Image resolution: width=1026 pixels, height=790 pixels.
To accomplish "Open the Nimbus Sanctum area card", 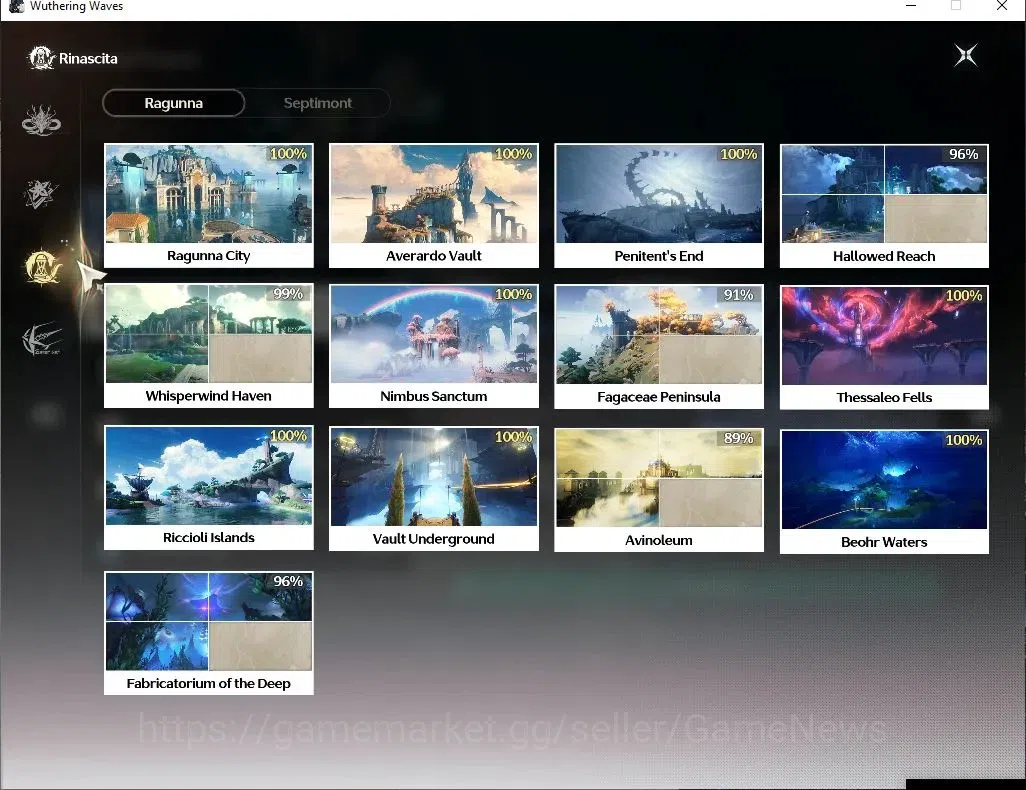I will pos(434,346).
